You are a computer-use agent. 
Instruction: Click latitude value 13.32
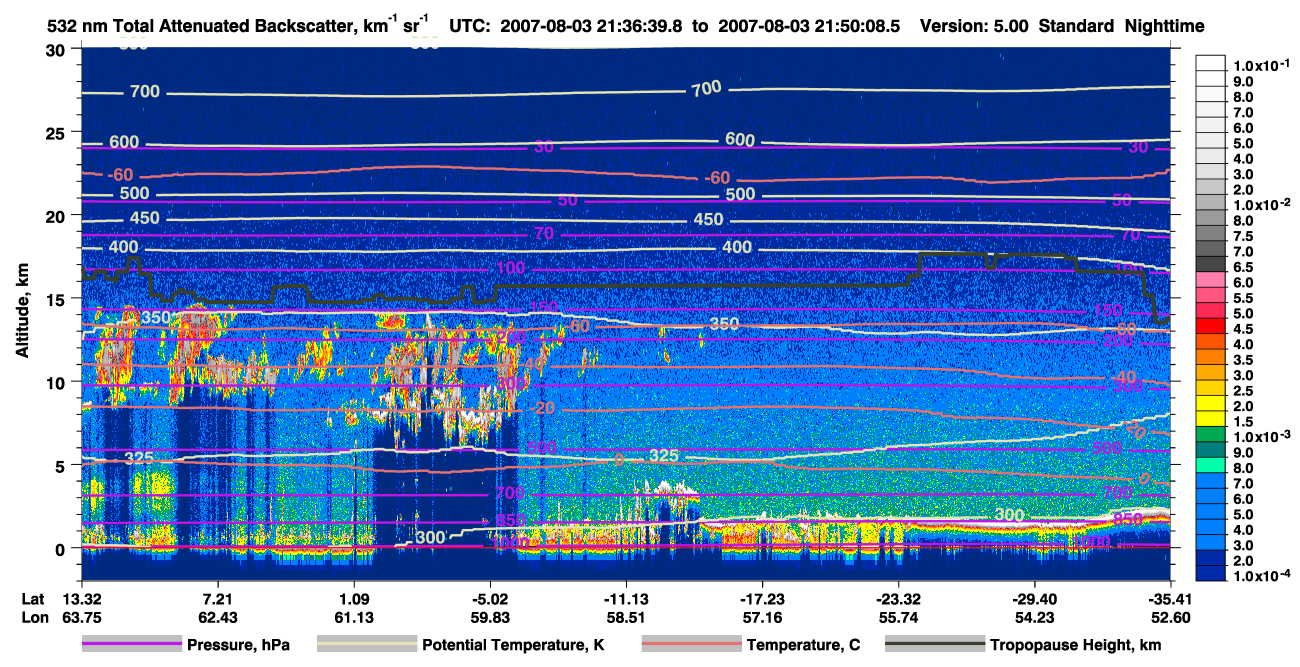pyautogui.click(x=81, y=599)
